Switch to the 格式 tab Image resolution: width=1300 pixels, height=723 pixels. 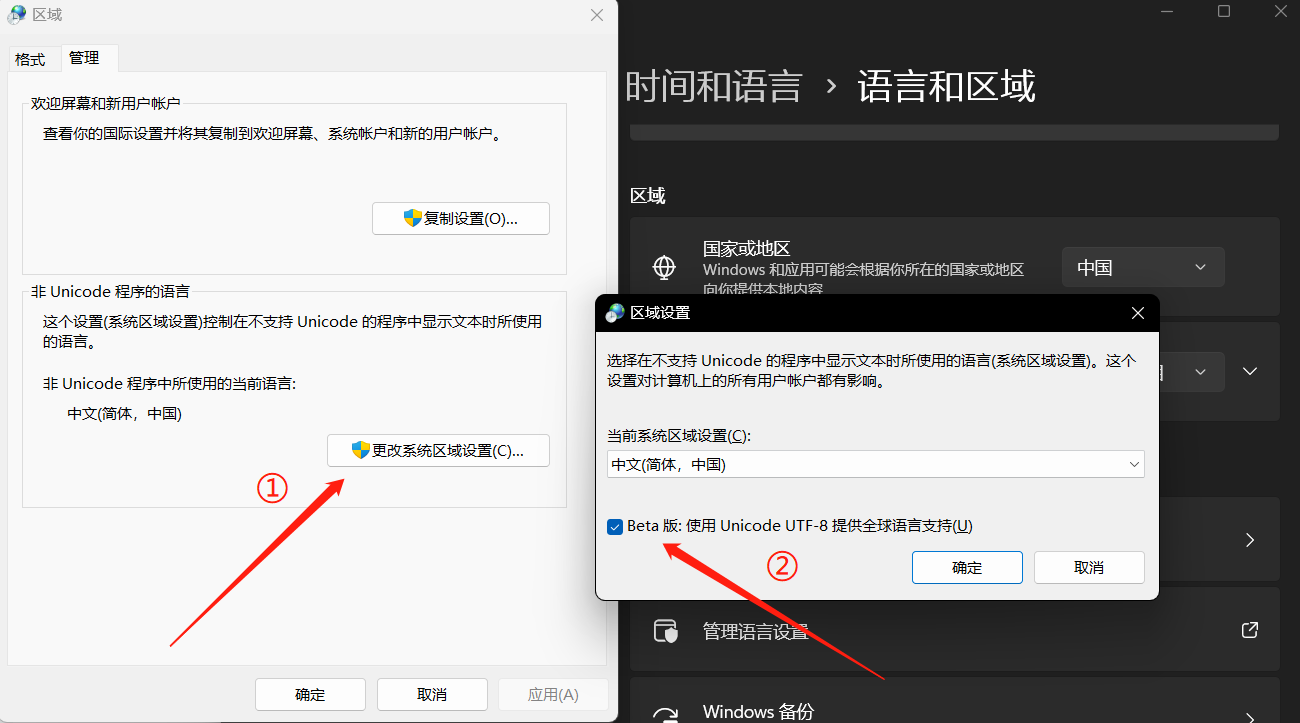coord(30,59)
